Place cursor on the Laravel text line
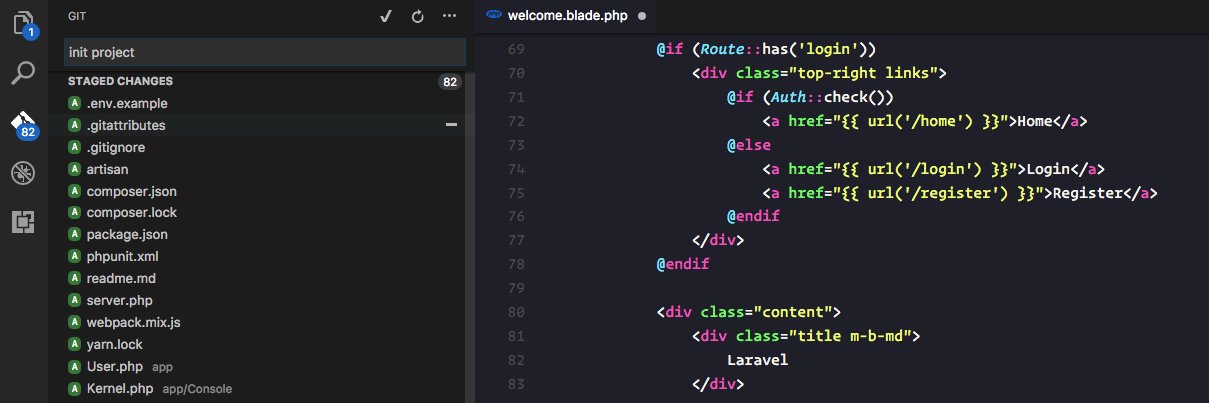The height and width of the screenshot is (403, 1209). [757, 359]
